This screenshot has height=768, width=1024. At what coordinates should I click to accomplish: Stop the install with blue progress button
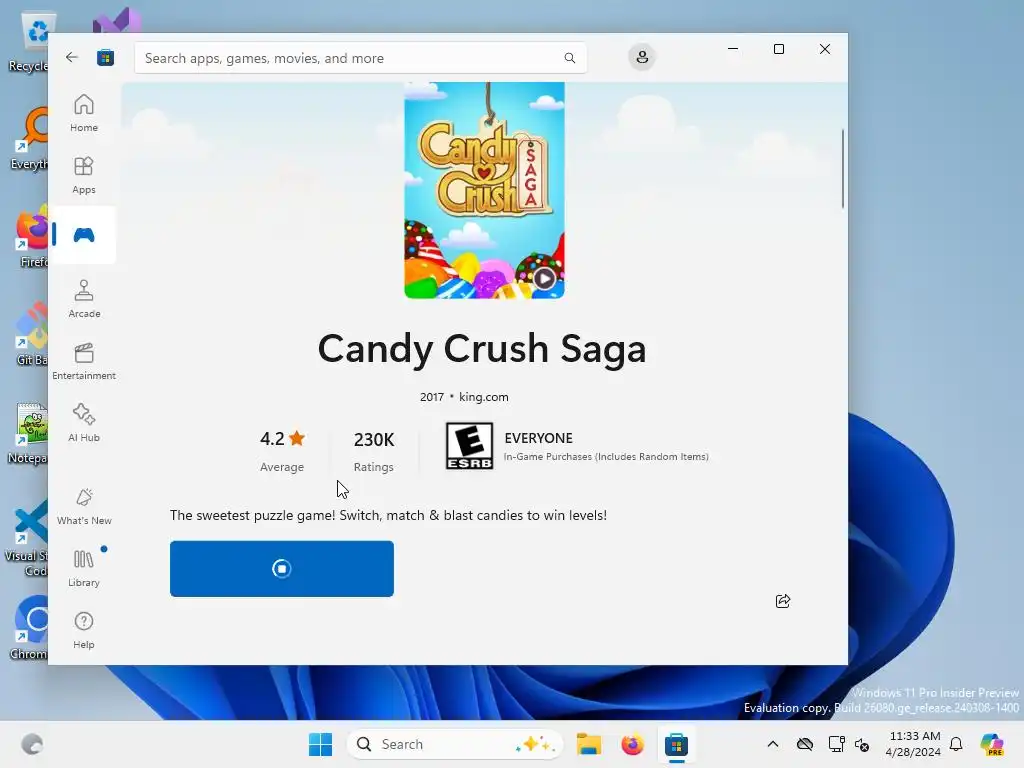[281, 568]
